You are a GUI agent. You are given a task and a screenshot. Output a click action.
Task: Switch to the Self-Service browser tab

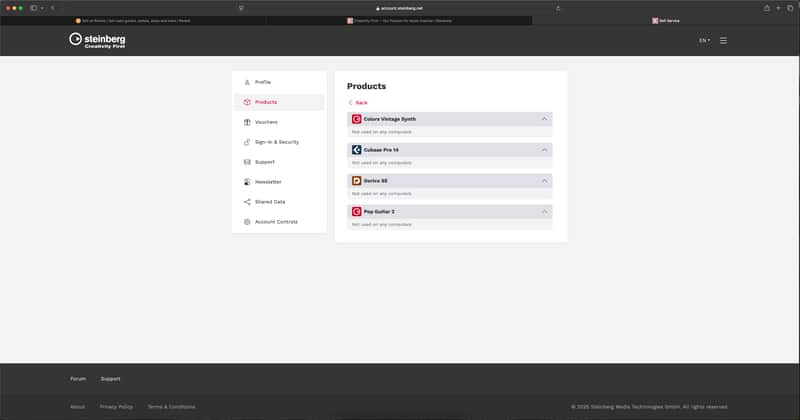(666, 21)
